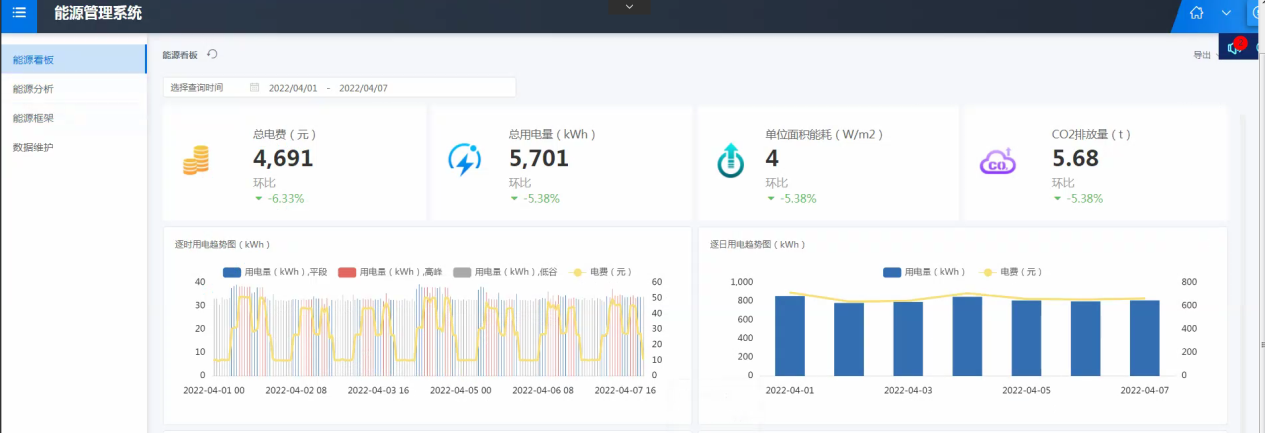Click the home icon in top bar
Screen dimensions: 1265x433
1197,13
